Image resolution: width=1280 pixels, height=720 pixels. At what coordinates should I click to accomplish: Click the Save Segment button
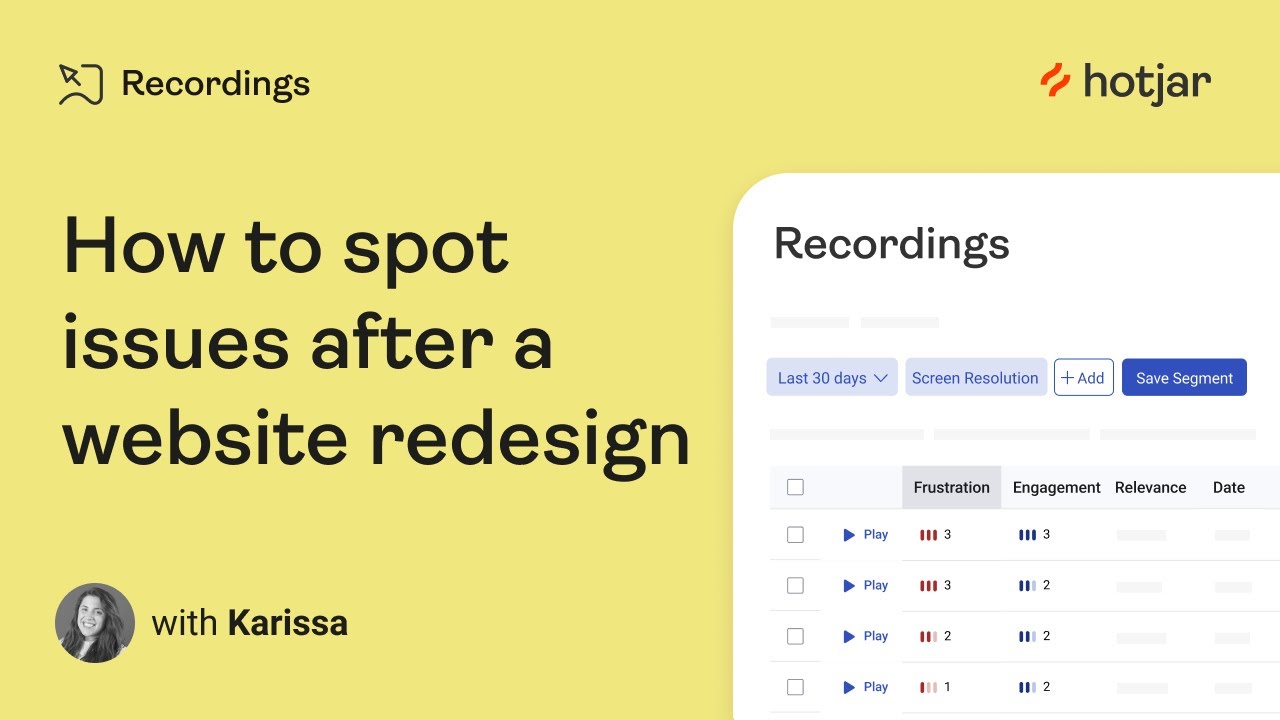[x=1184, y=378]
